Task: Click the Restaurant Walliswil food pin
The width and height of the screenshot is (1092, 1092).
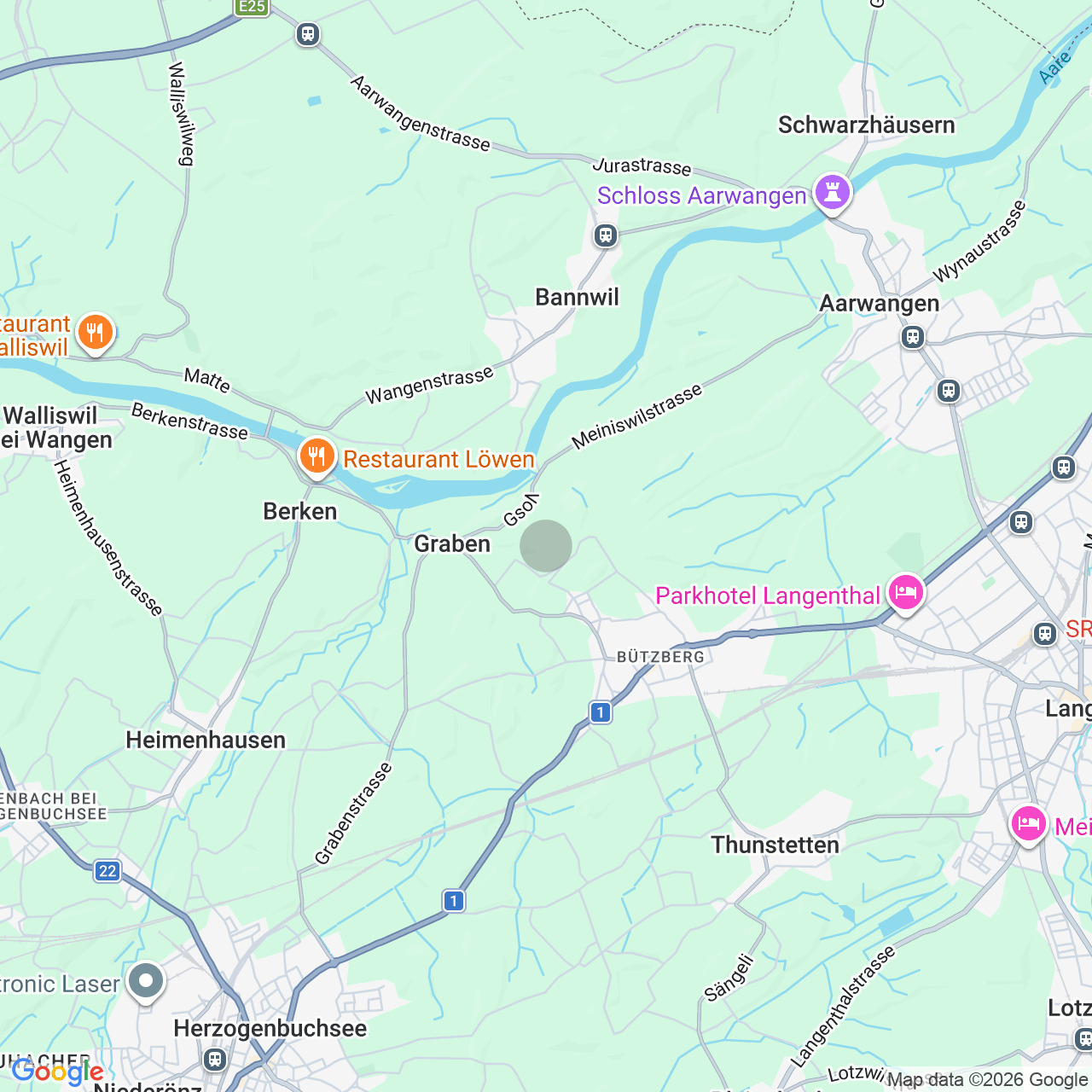Action: coord(95,334)
